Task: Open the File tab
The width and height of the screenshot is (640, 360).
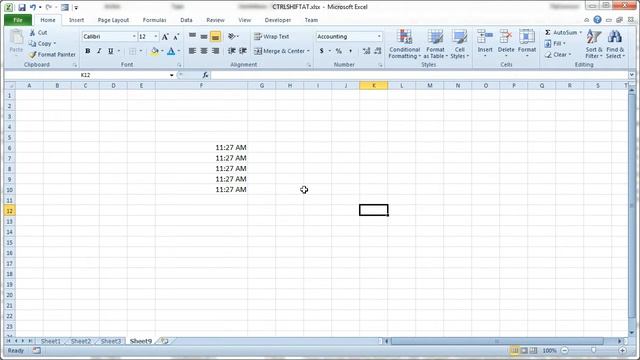Action: (18, 20)
